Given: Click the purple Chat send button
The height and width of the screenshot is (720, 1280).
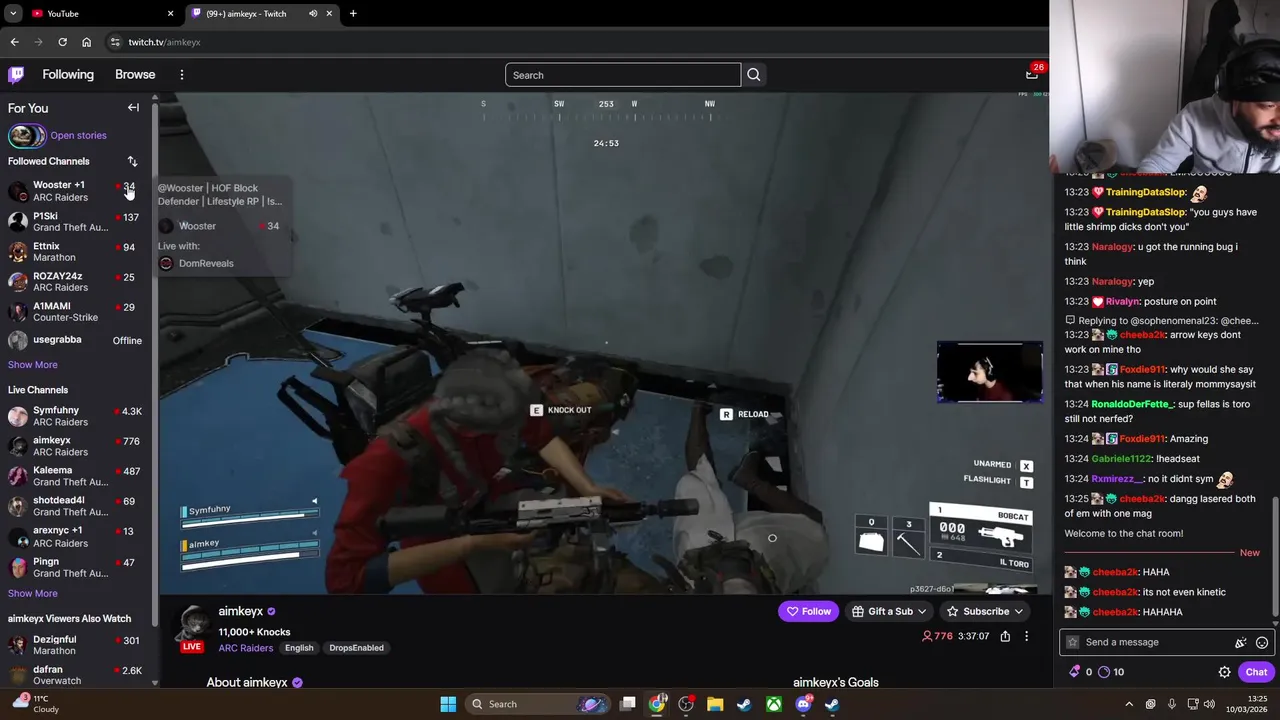Looking at the screenshot, I should coord(1256,672).
